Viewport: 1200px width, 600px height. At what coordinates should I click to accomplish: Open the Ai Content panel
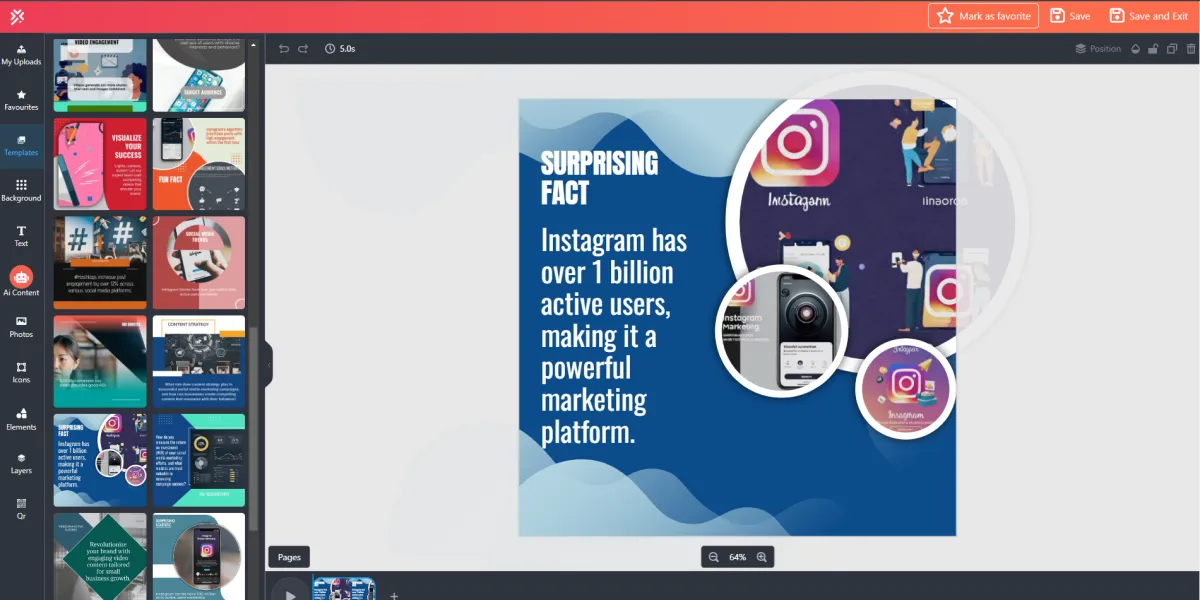21,282
